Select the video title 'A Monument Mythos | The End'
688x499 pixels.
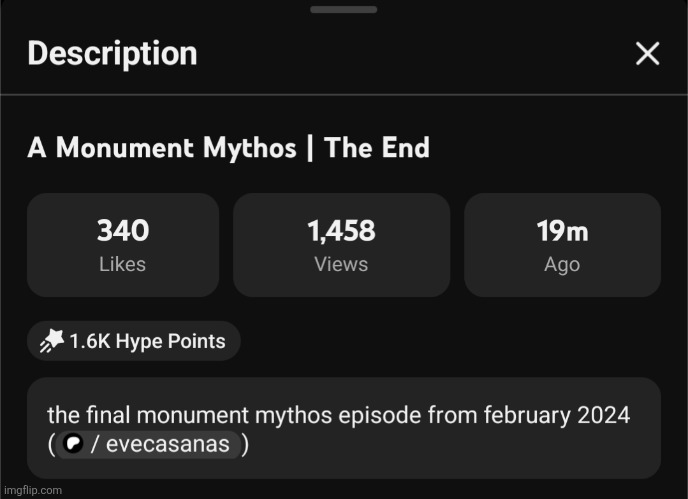(228, 149)
